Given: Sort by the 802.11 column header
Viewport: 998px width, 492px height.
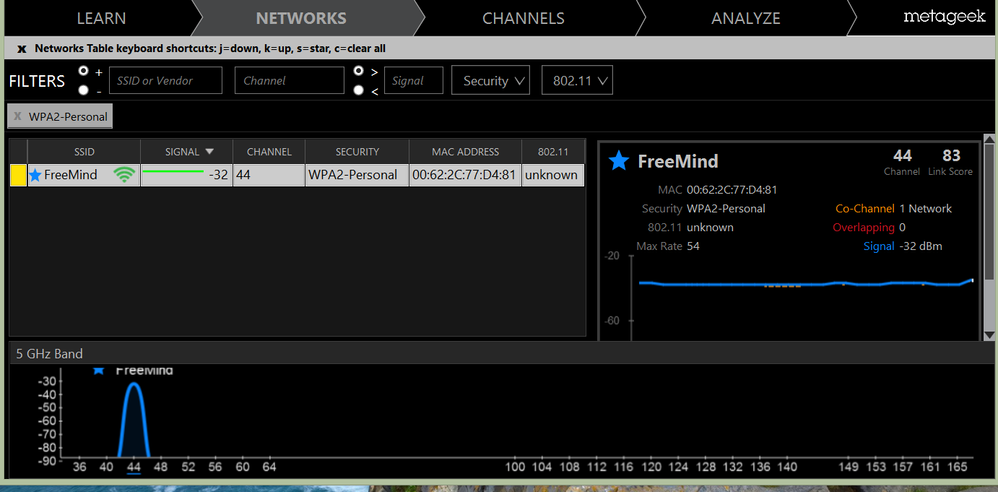Looking at the screenshot, I should (552, 152).
